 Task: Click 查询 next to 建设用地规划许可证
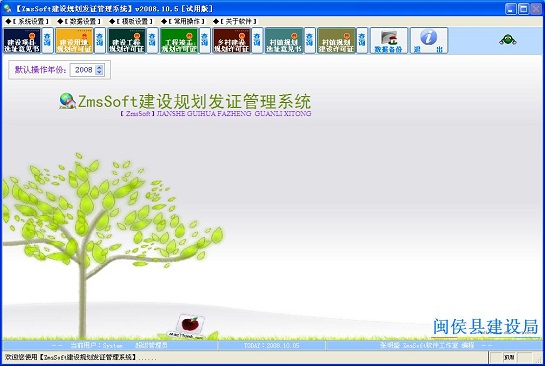click(100, 41)
